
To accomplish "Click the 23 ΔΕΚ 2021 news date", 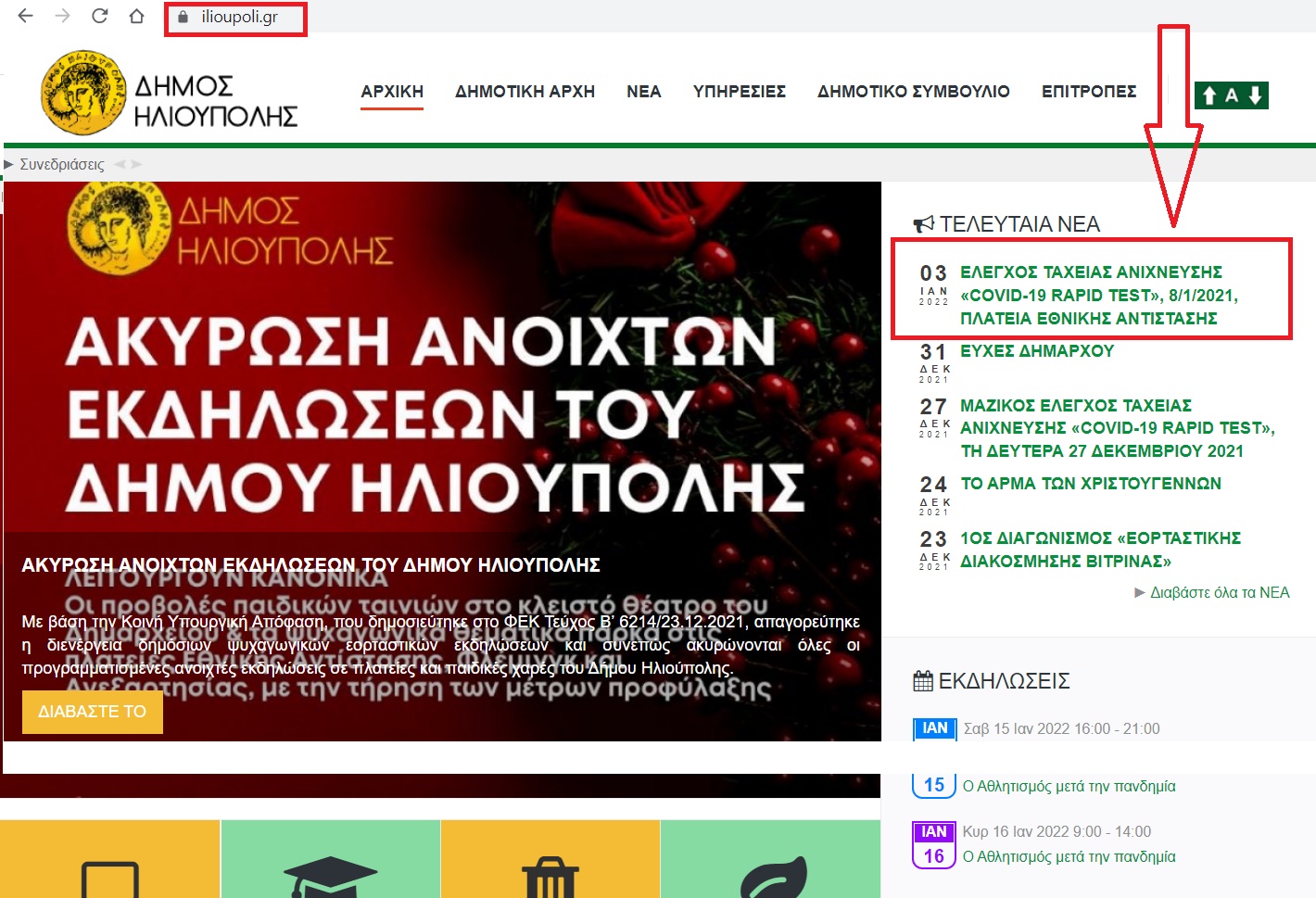I will coord(933,550).
